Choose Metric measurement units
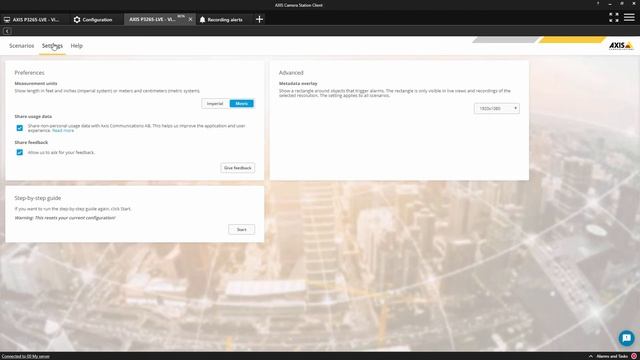 click(x=242, y=104)
